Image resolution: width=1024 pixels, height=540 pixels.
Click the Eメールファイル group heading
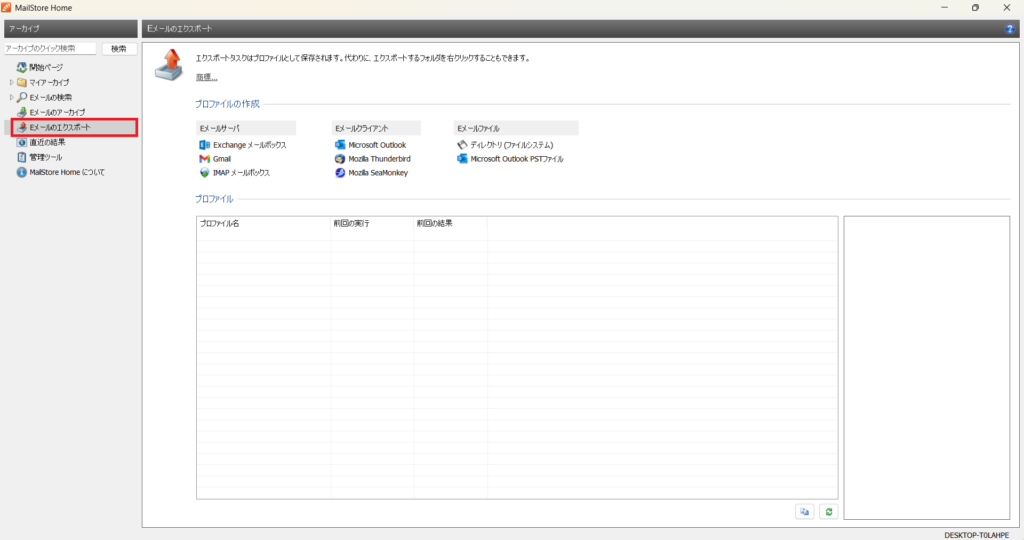click(516, 129)
